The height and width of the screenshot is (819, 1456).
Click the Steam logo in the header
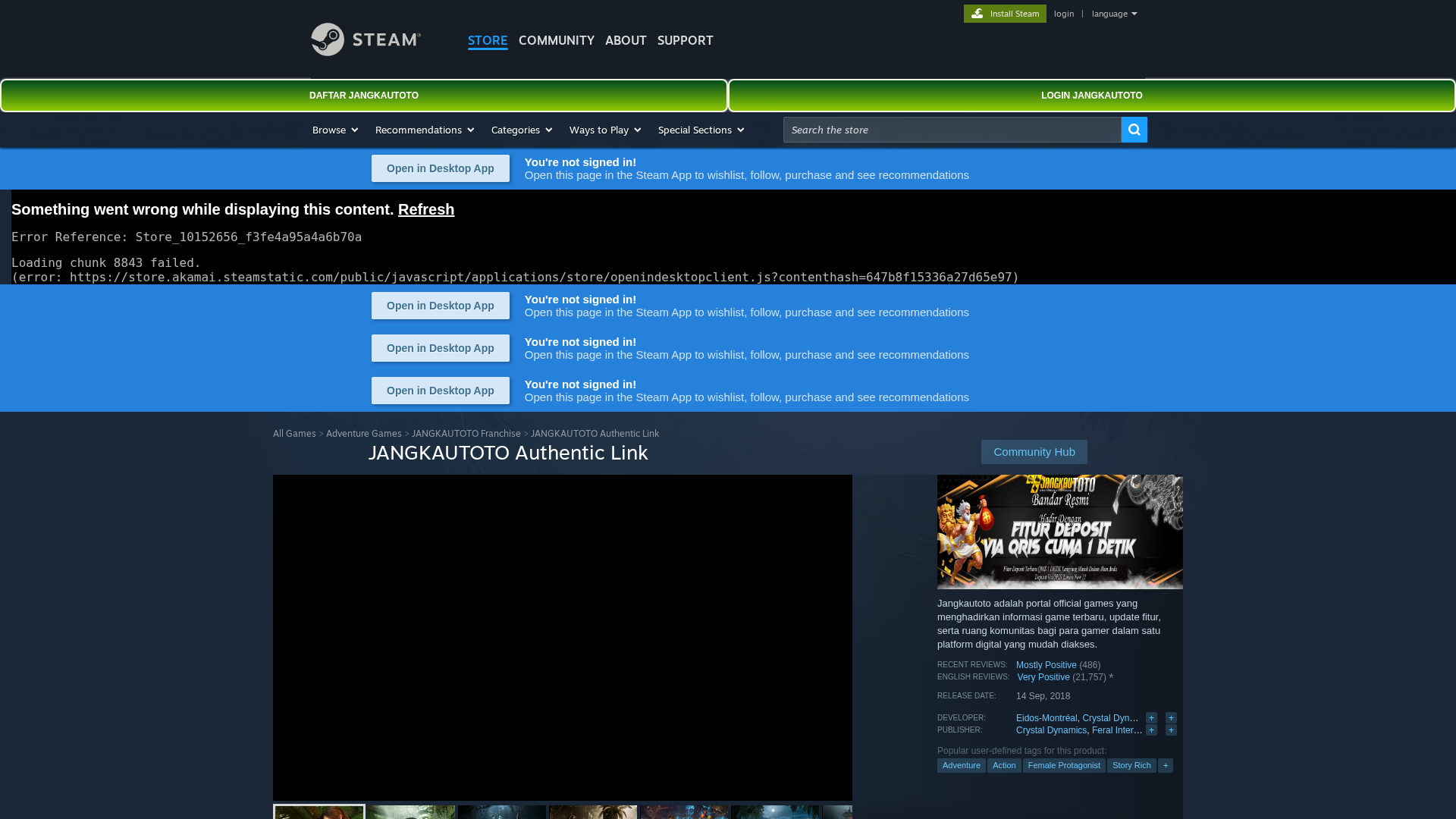click(x=366, y=39)
